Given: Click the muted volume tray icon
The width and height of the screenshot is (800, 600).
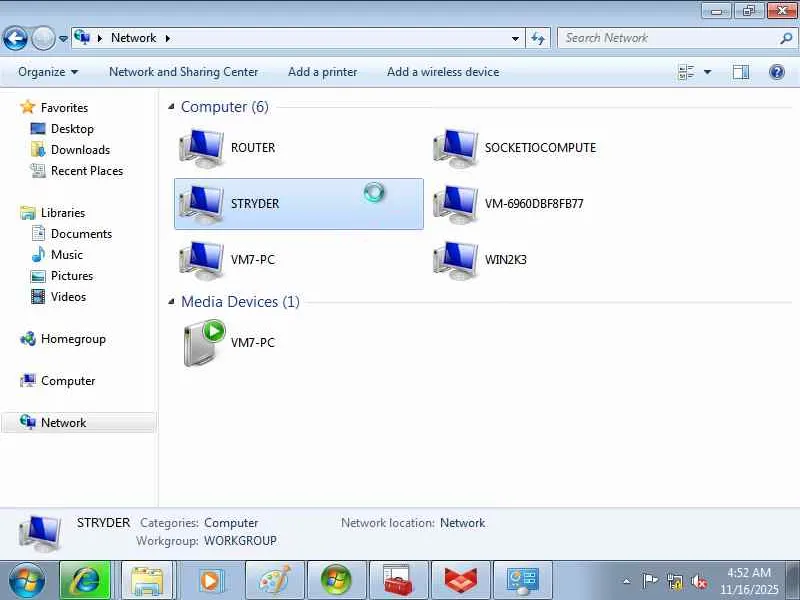Looking at the screenshot, I should pos(699,581).
